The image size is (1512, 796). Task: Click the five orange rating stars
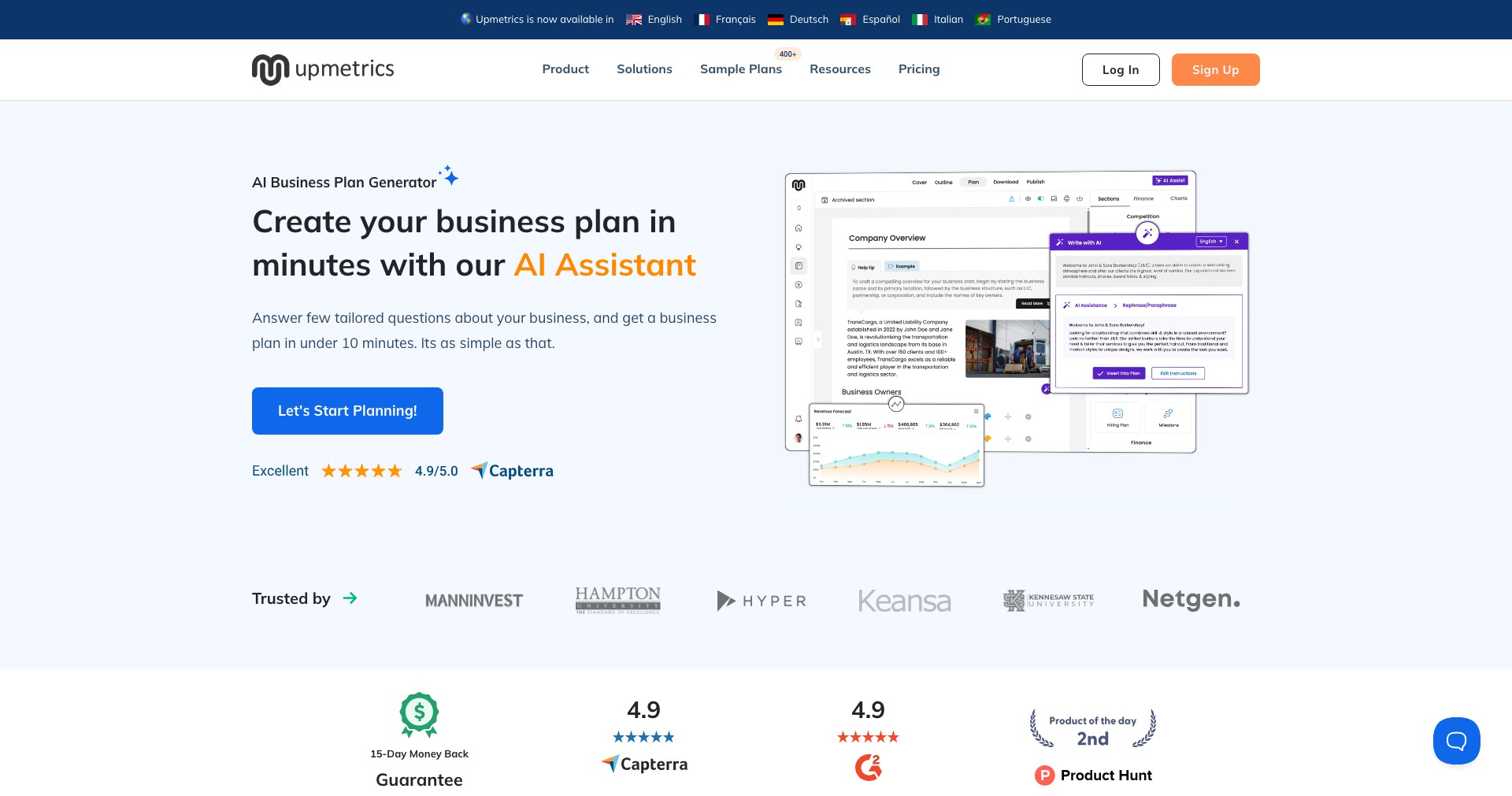click(361, 471)
